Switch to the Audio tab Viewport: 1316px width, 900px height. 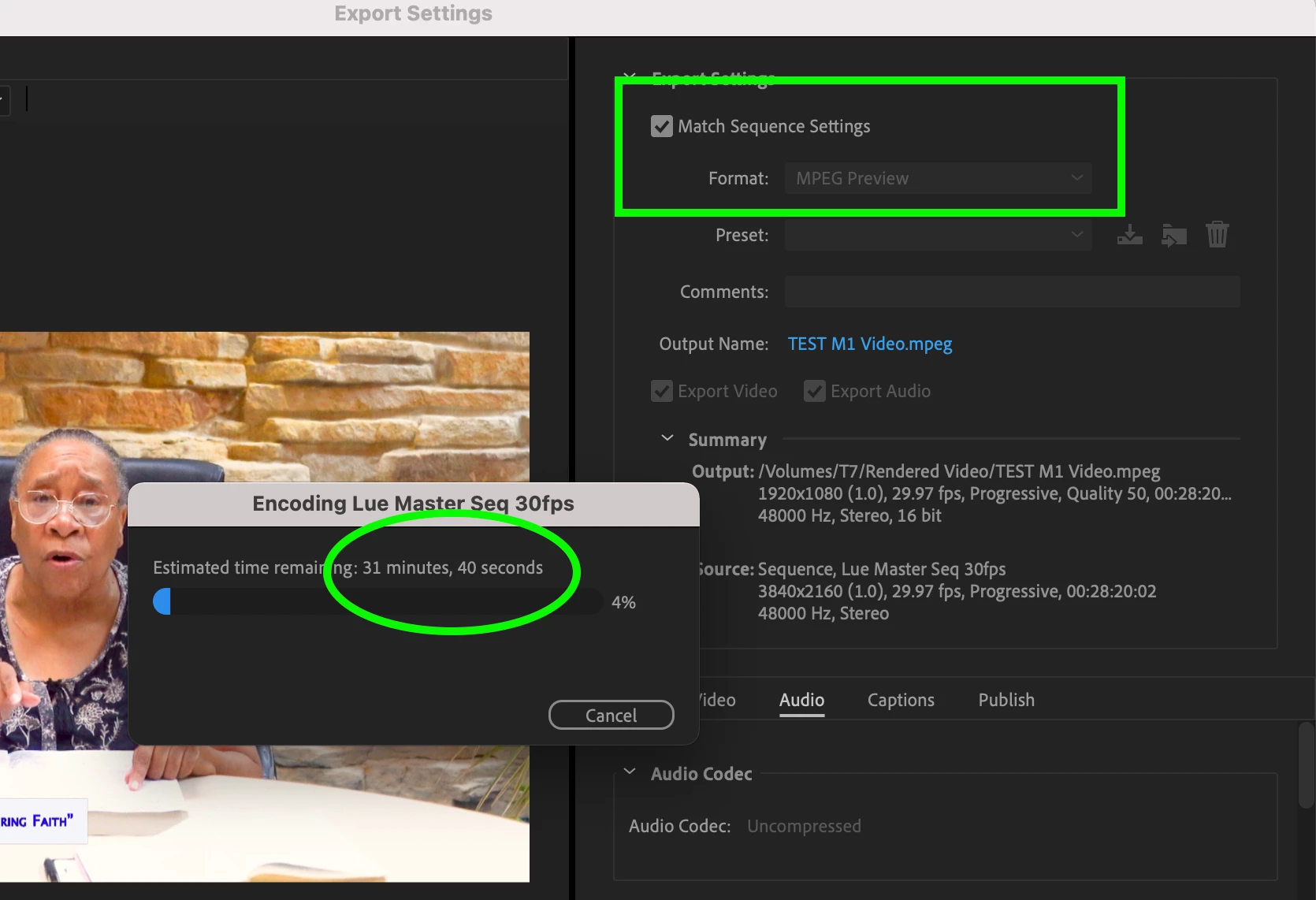coord(801,700)
